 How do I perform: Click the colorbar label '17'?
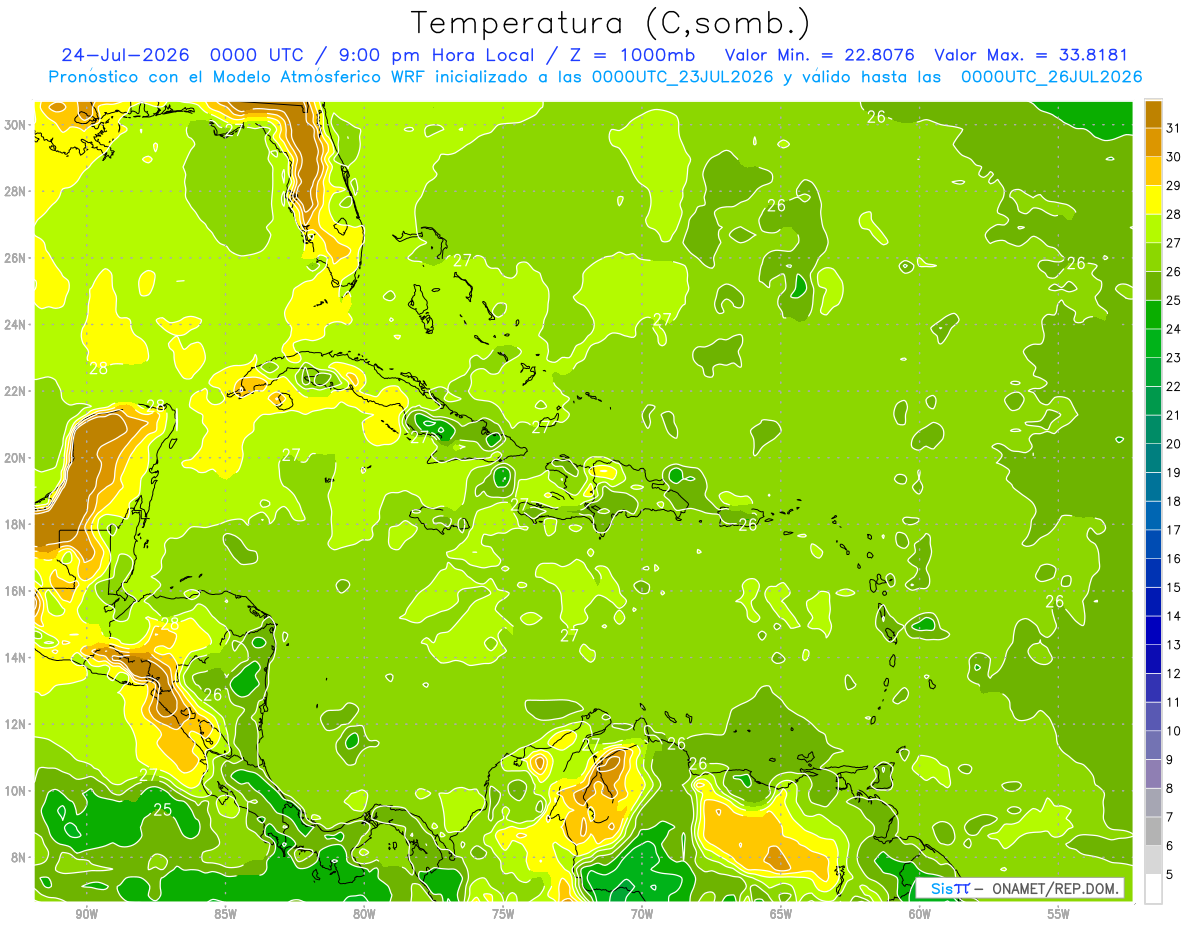click(x=1174, y=530)
